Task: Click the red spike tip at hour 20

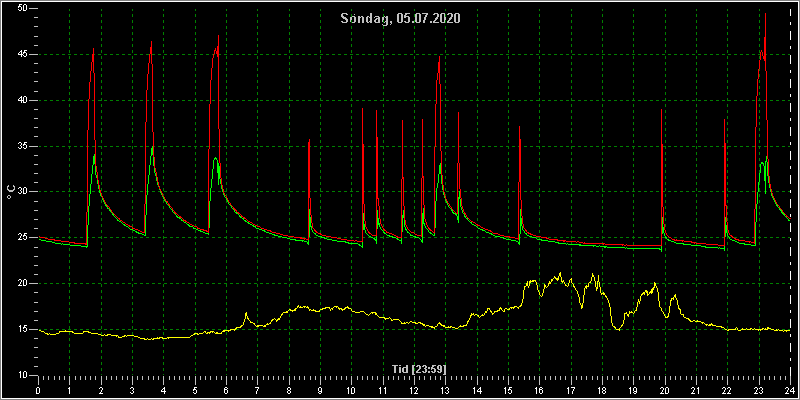Action: coord(662,110)
